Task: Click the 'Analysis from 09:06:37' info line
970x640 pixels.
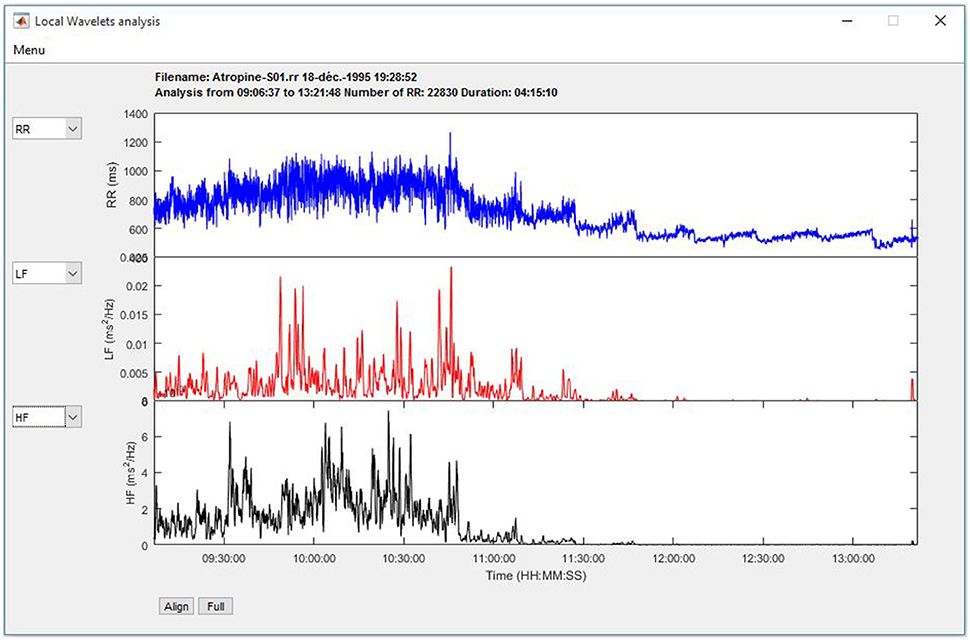Action: click(356, 93)
